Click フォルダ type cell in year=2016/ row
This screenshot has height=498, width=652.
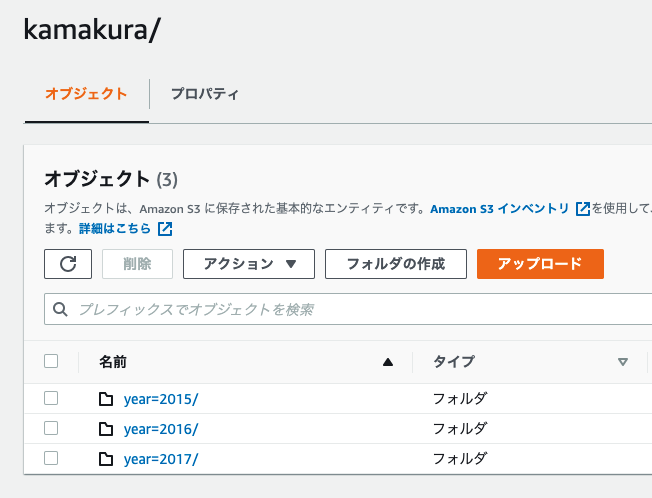(x=460, y=429)
